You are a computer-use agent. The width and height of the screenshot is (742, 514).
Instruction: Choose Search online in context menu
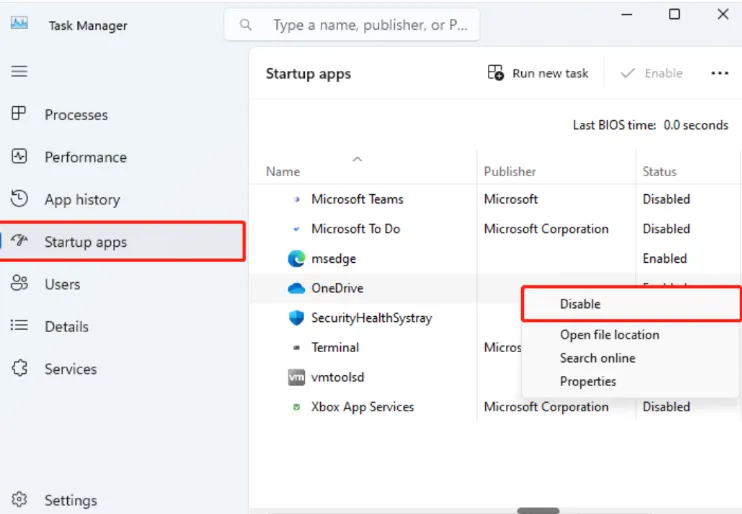tap(598, 358)
